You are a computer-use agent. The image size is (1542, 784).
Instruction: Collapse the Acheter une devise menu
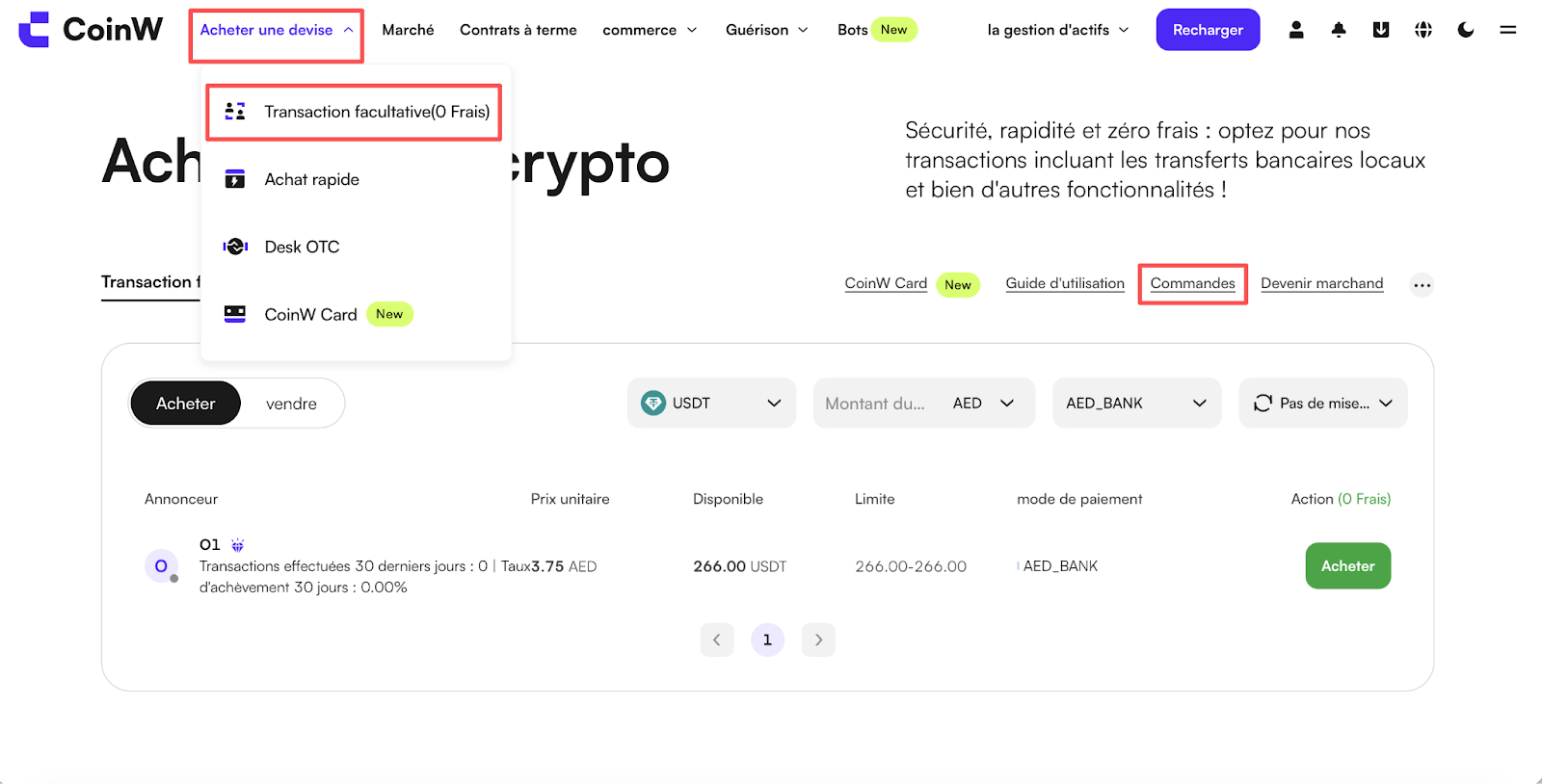276,30
